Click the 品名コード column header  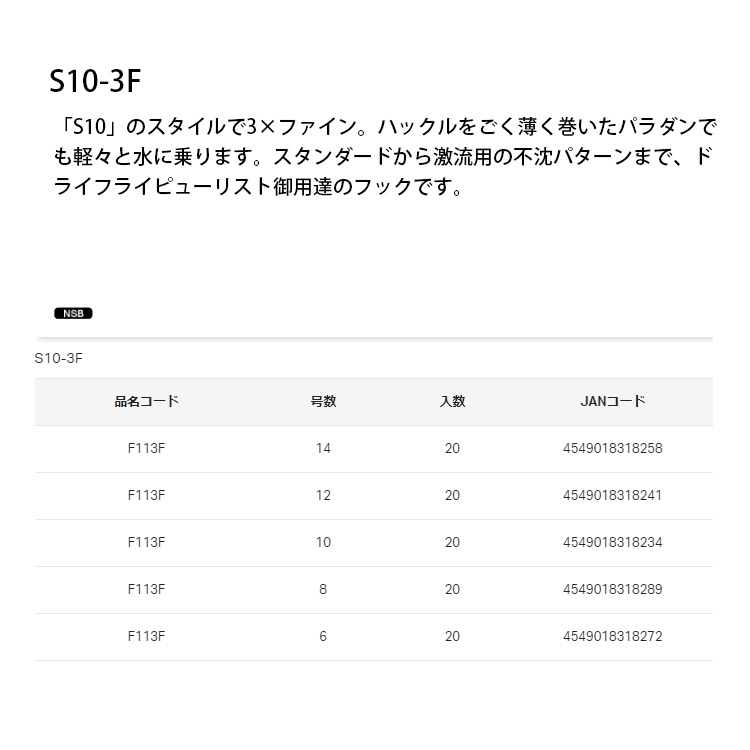pyautogui.click(x=147, y=402)
